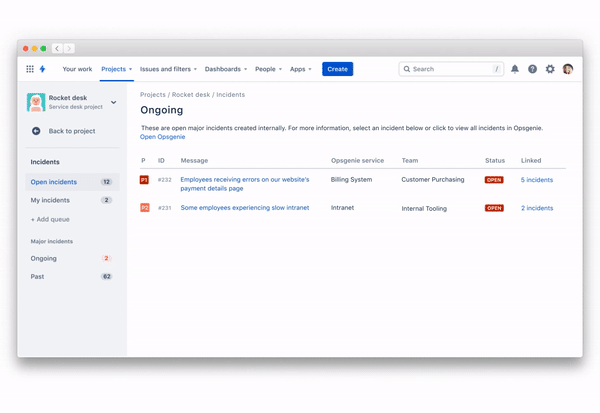Open the Projects dropdown menu

[x=116, y=69]
